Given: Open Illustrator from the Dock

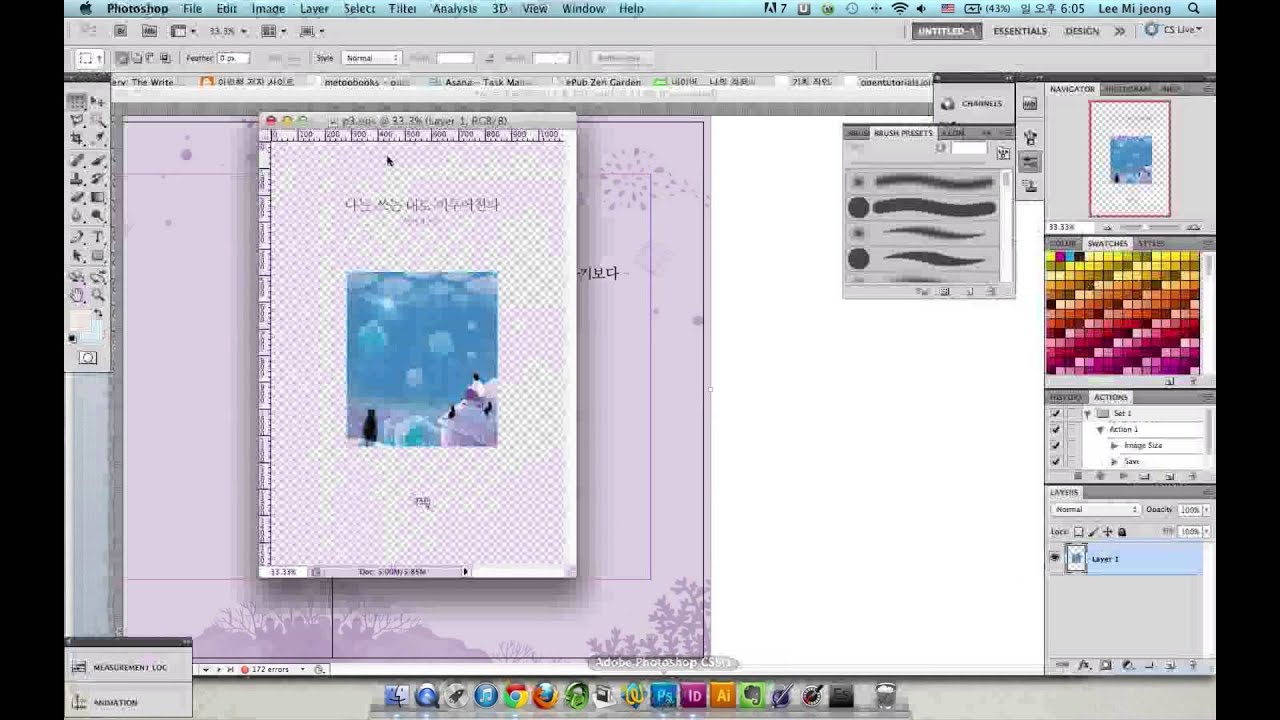Looking at the screenshot, I should tap(723, 695).
